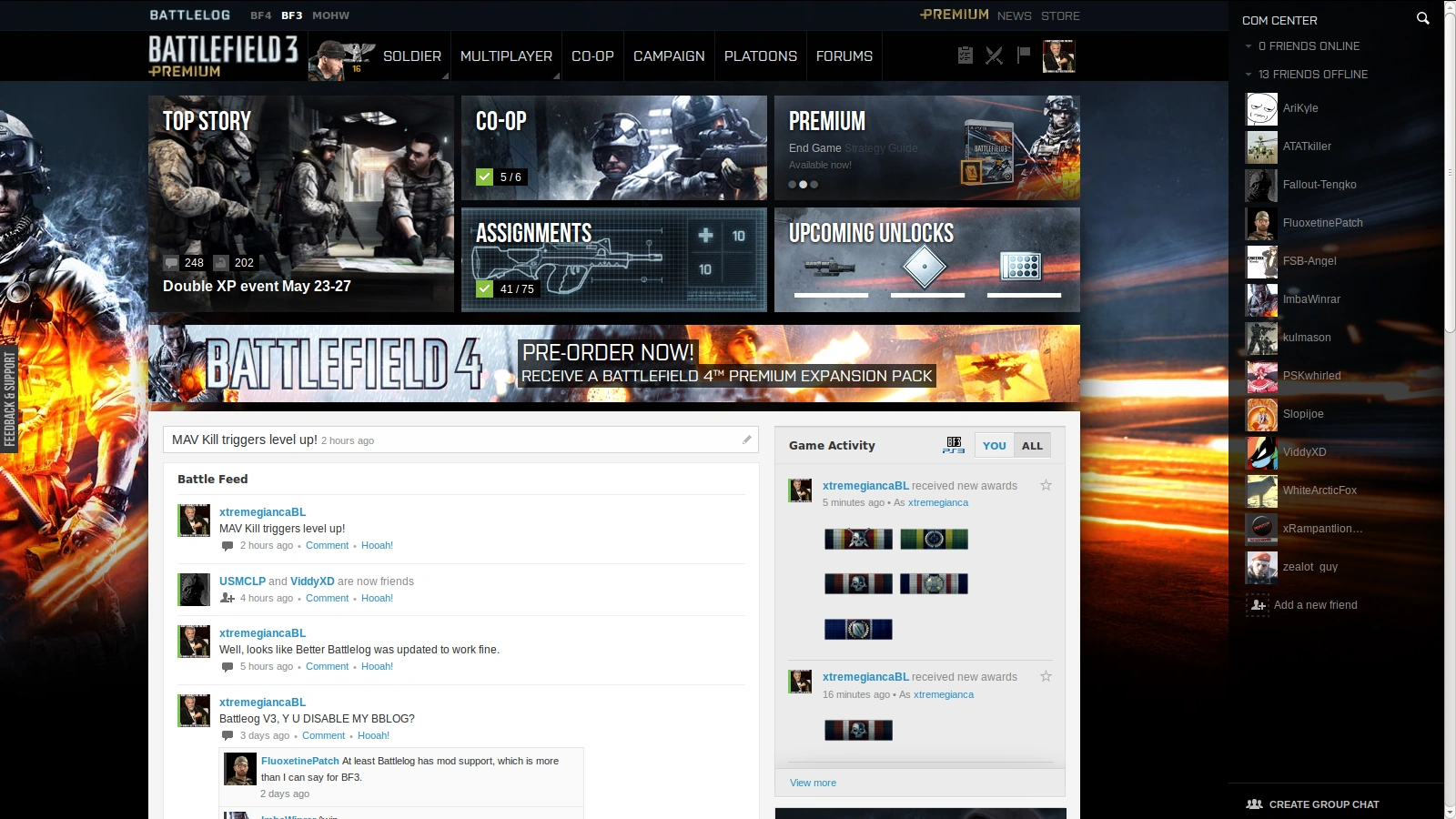1456x819 pixels.
Task: Click the friend search magnifier in Com Center
Action: click(1422, 16)
